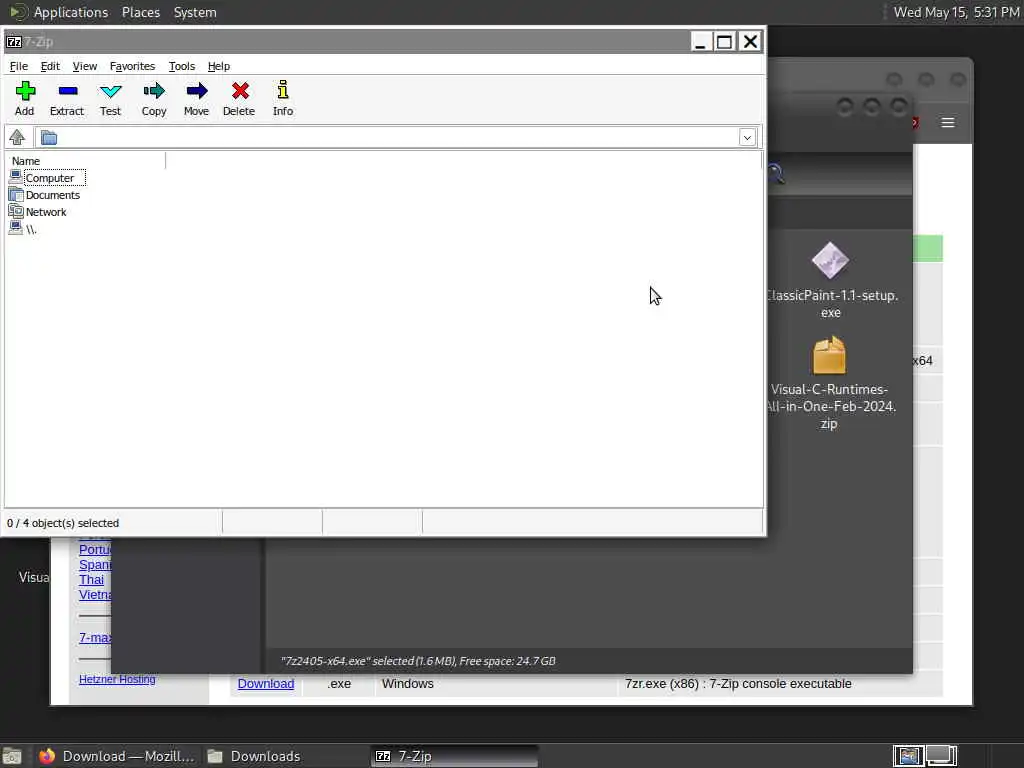The height and width of the screenshot is (768, 1024).
Task: Select ClassicPaint-1.1-setup.exe in file manager
Action: click(x=830, y=280)
